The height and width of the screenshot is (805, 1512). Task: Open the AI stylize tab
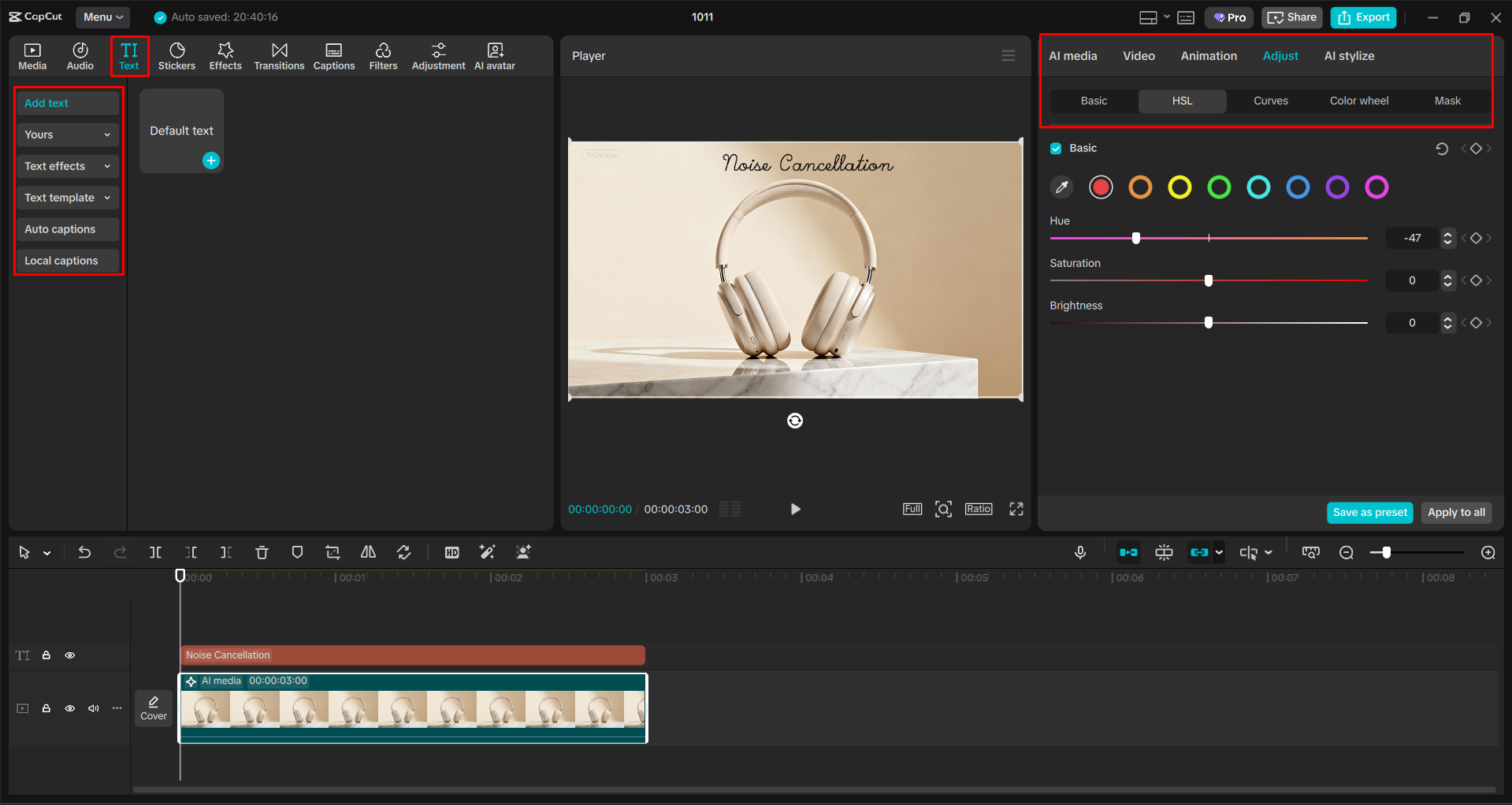click(x=1349, y=55)
